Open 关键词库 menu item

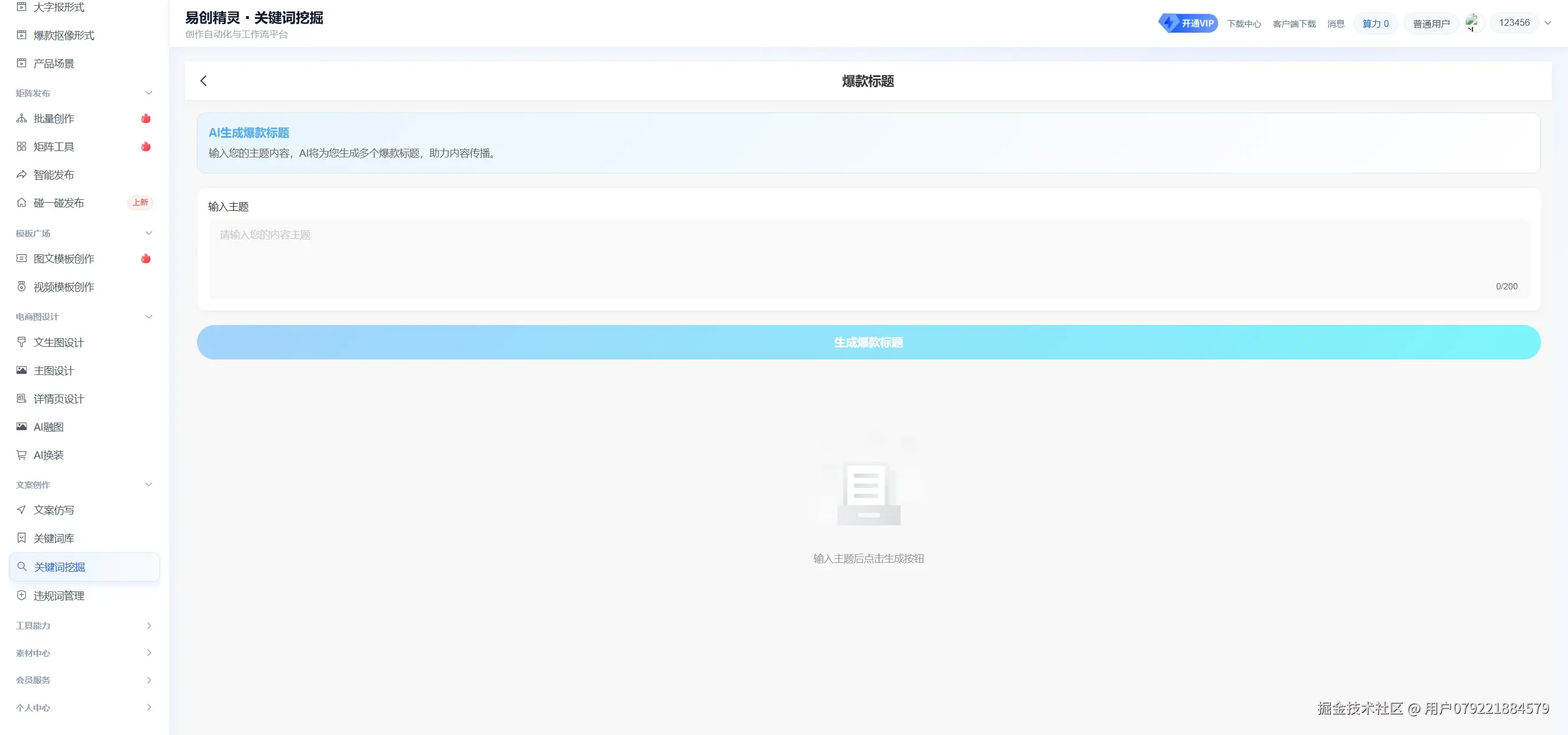54,539
